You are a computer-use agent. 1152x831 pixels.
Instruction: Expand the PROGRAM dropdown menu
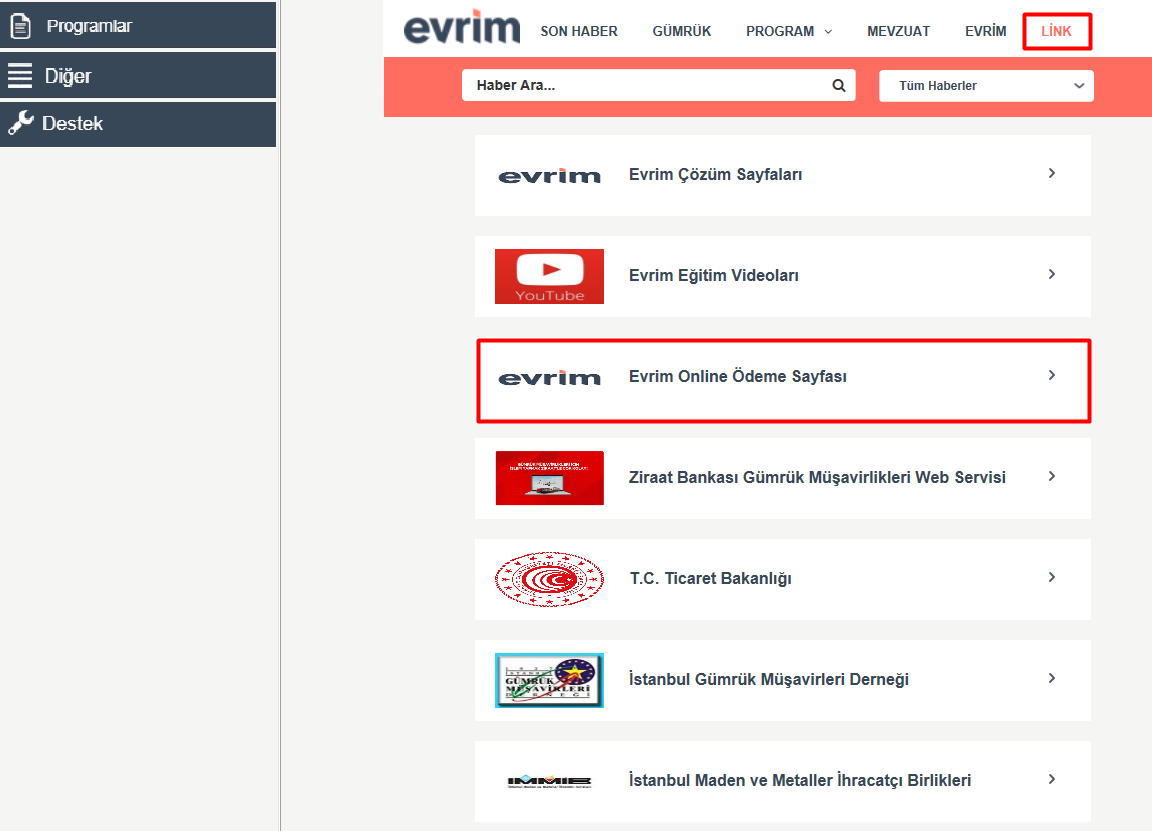coord(789,32)
